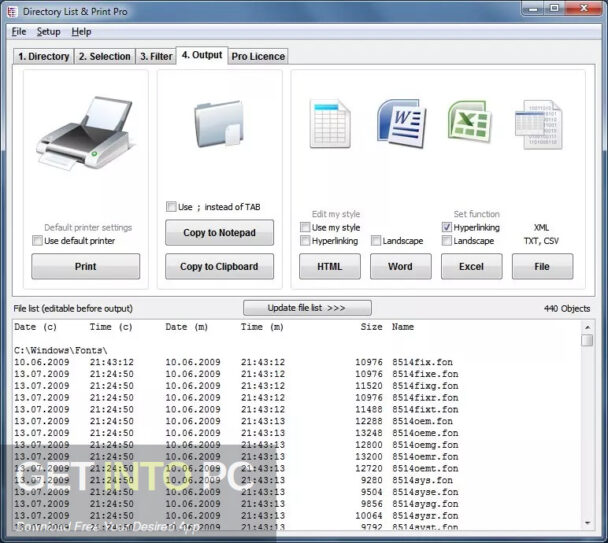Click the Edit my style label
This screenshot has height=543, width=608.
pyautogui.click(x=336, y=214)
